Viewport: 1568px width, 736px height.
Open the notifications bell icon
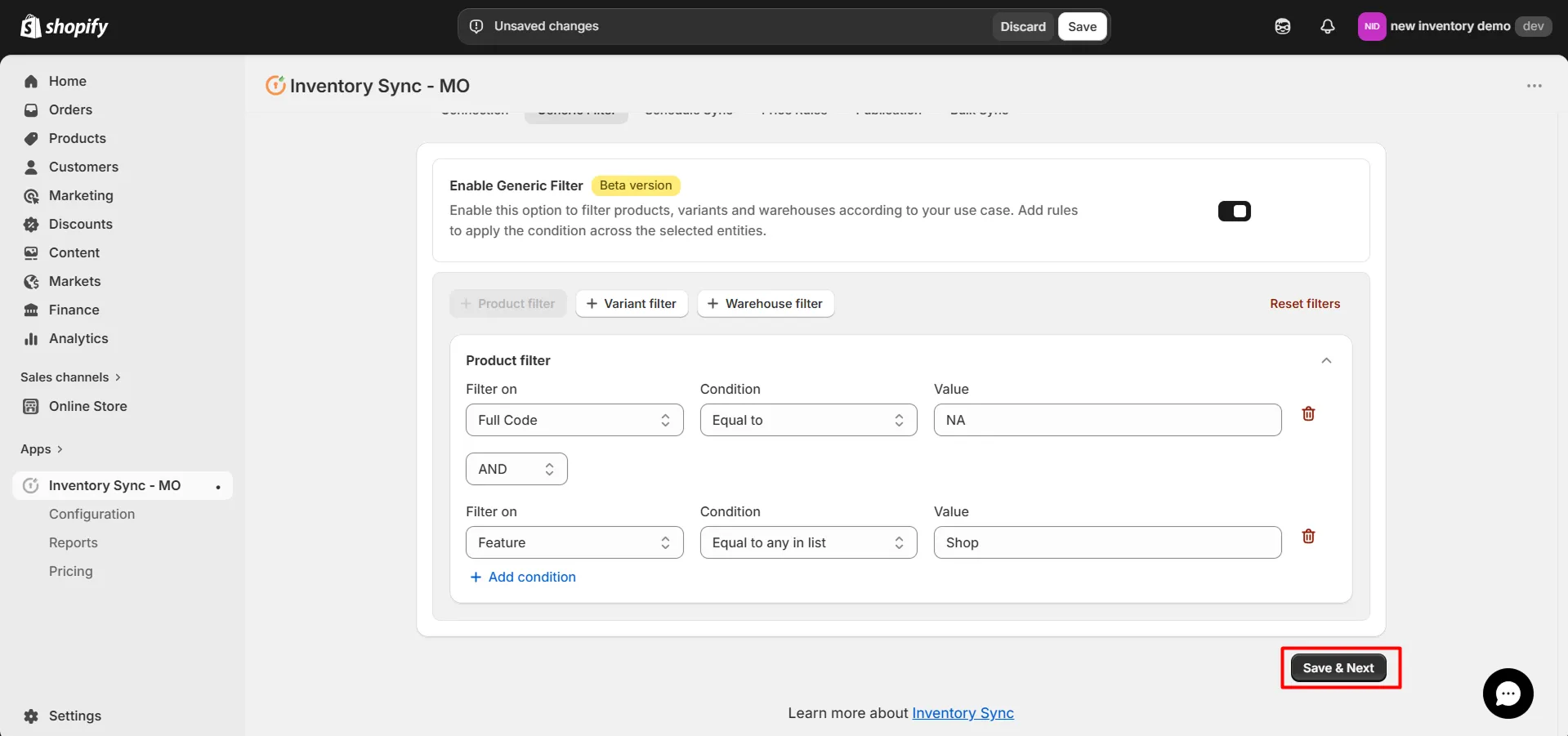(x=1327, y=26)
